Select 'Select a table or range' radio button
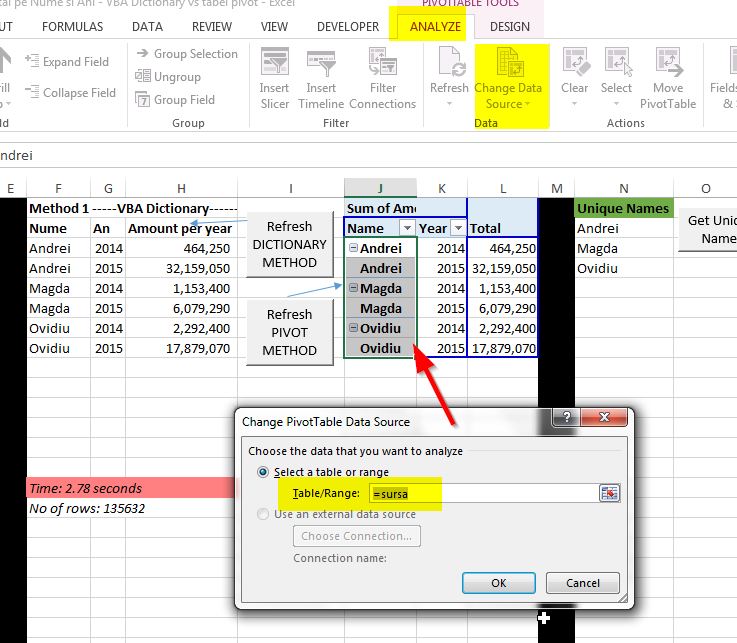 point(263,471)
